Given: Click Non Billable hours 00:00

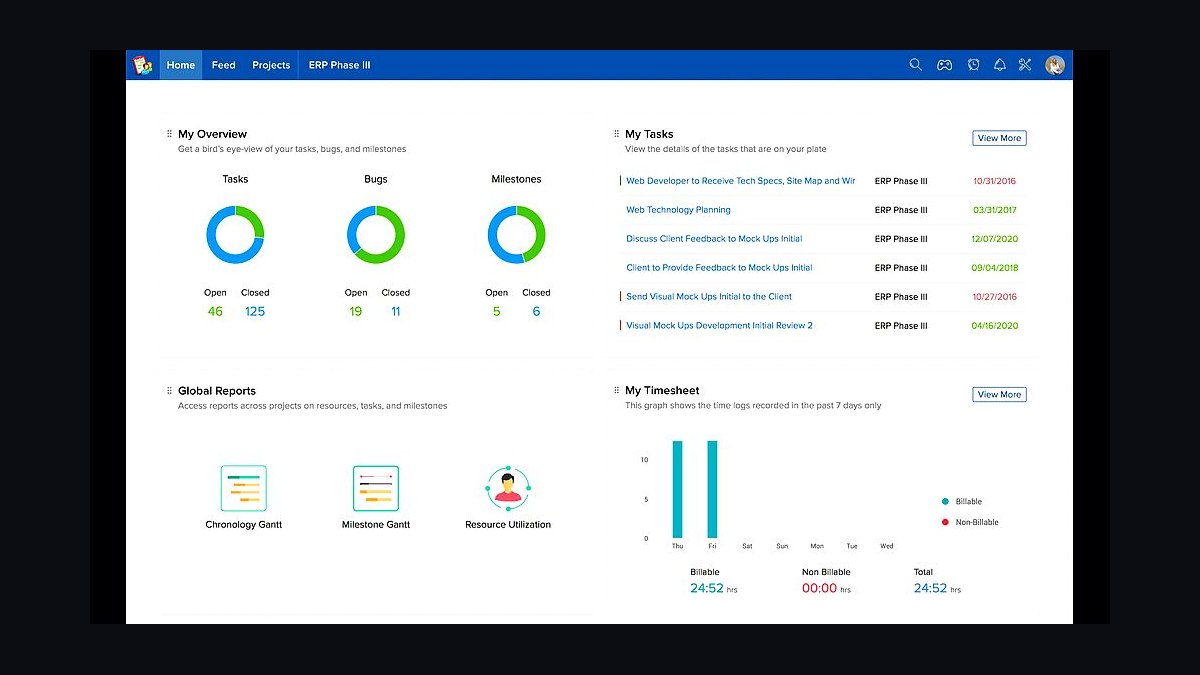Looking at the screenshot, I should coord(819,588).
